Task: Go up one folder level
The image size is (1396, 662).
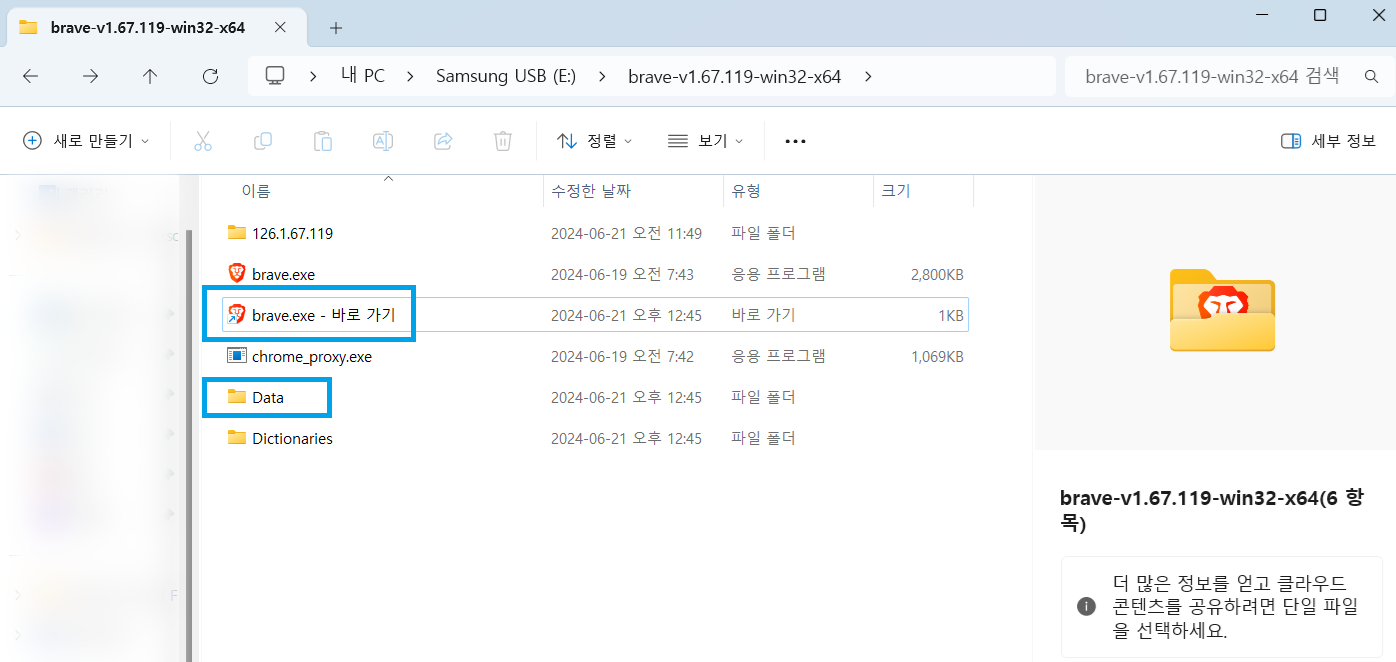Action: tap(150, 76)
